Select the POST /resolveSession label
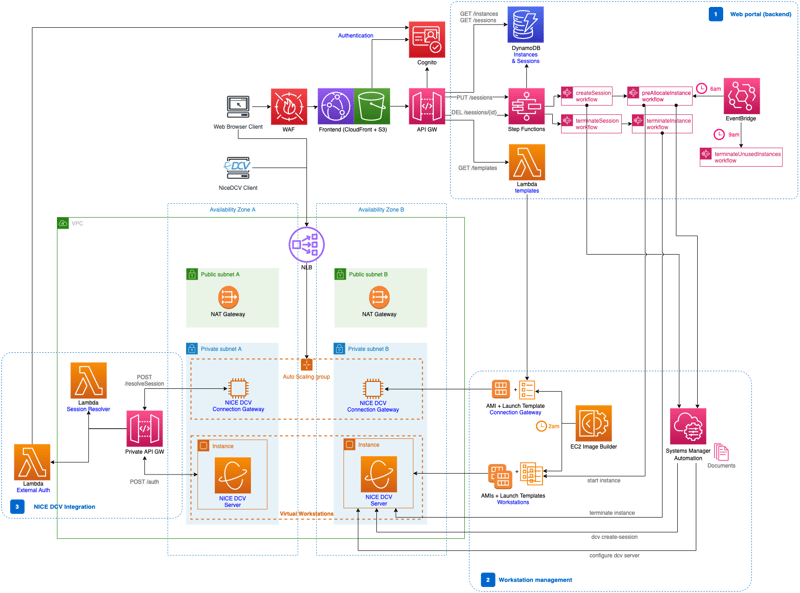 [144, 380]
